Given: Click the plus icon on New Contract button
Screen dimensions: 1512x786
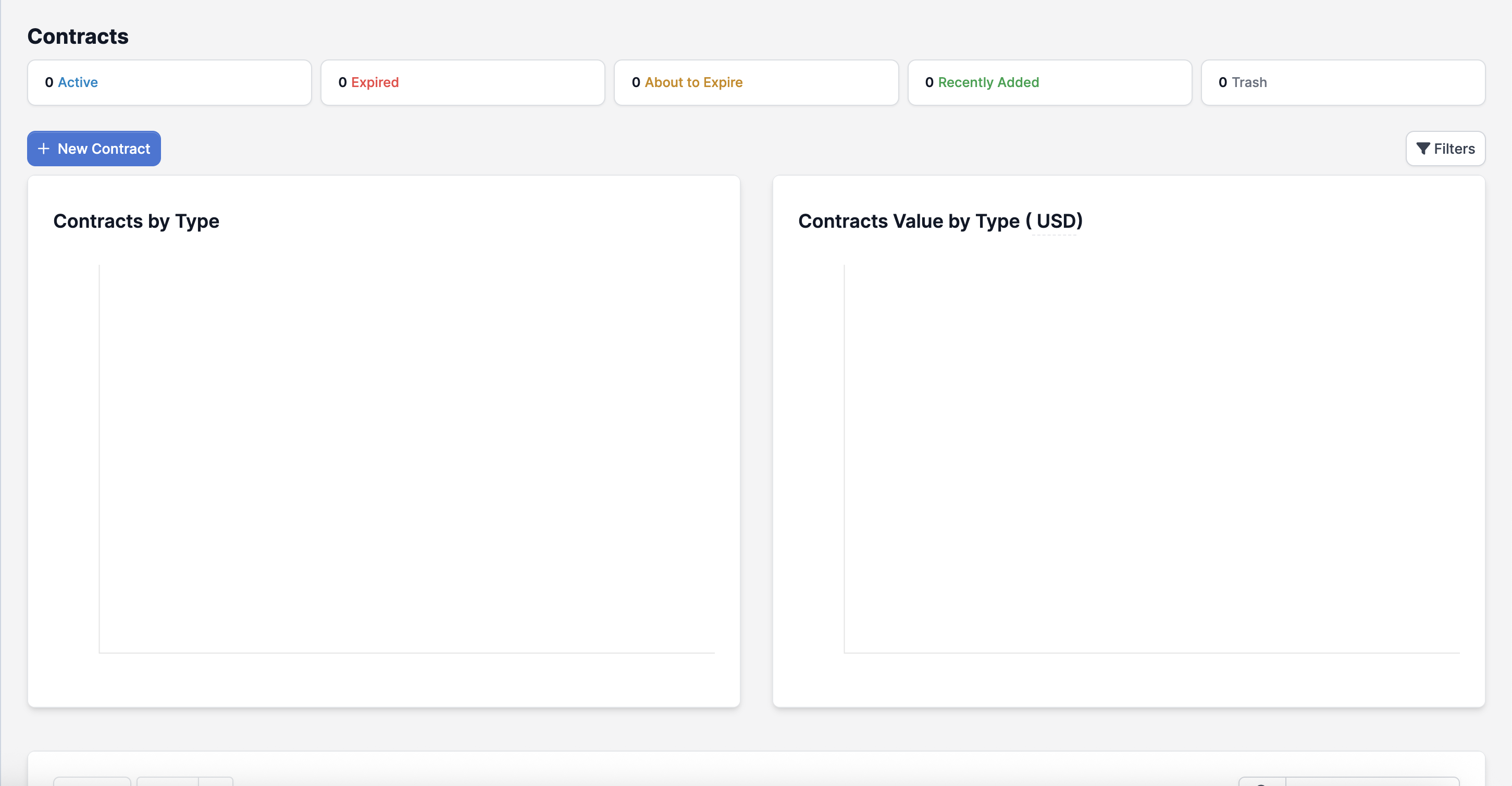Looking at the screenshot, I should (x=44, y=149).
